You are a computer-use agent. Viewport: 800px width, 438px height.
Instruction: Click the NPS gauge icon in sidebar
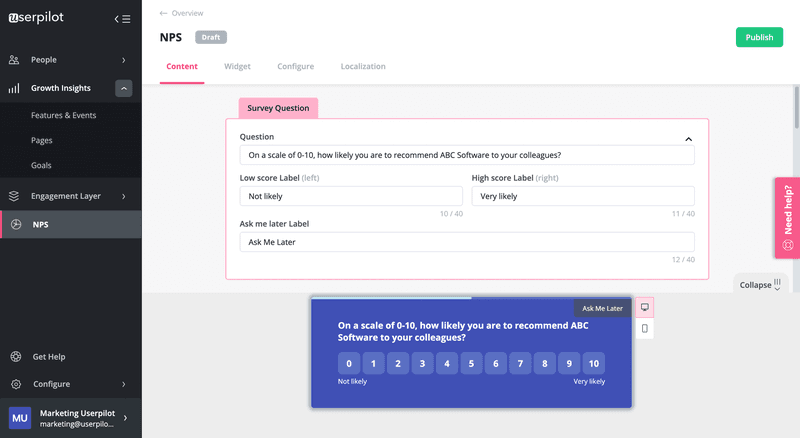[x=16, y=225]
